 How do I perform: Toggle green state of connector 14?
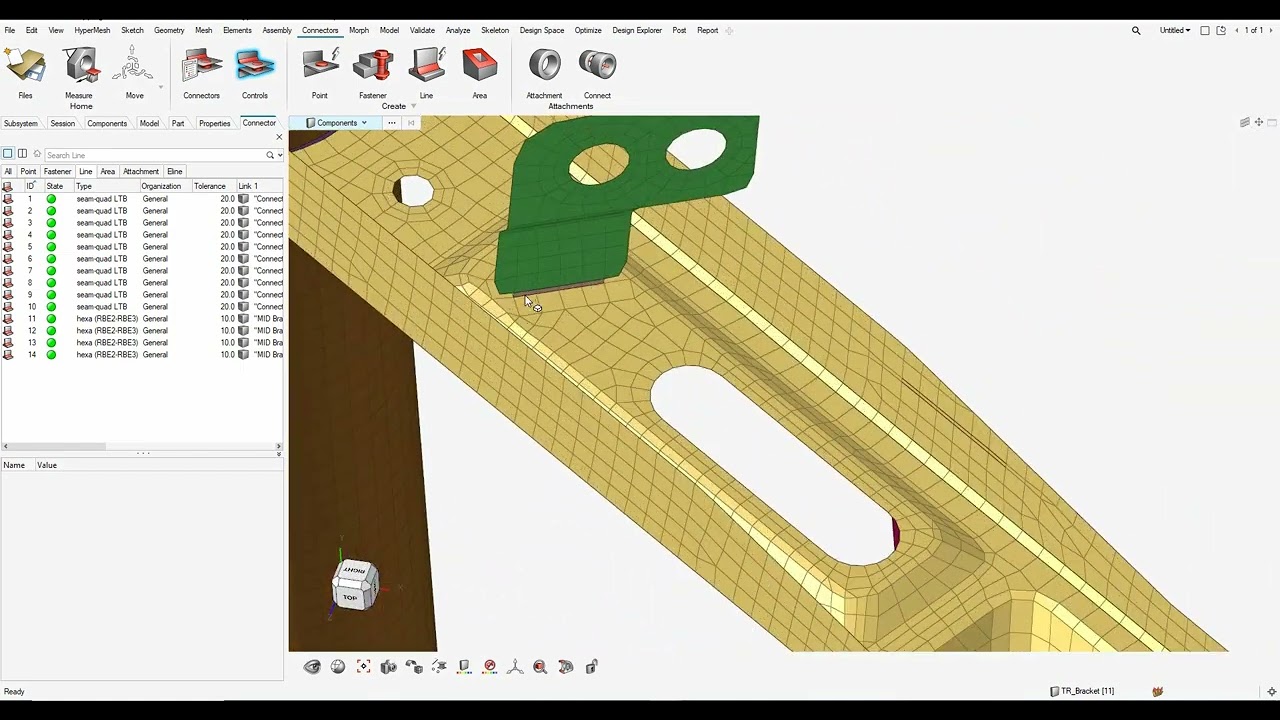pyautogui.click(x=51, y=355)
